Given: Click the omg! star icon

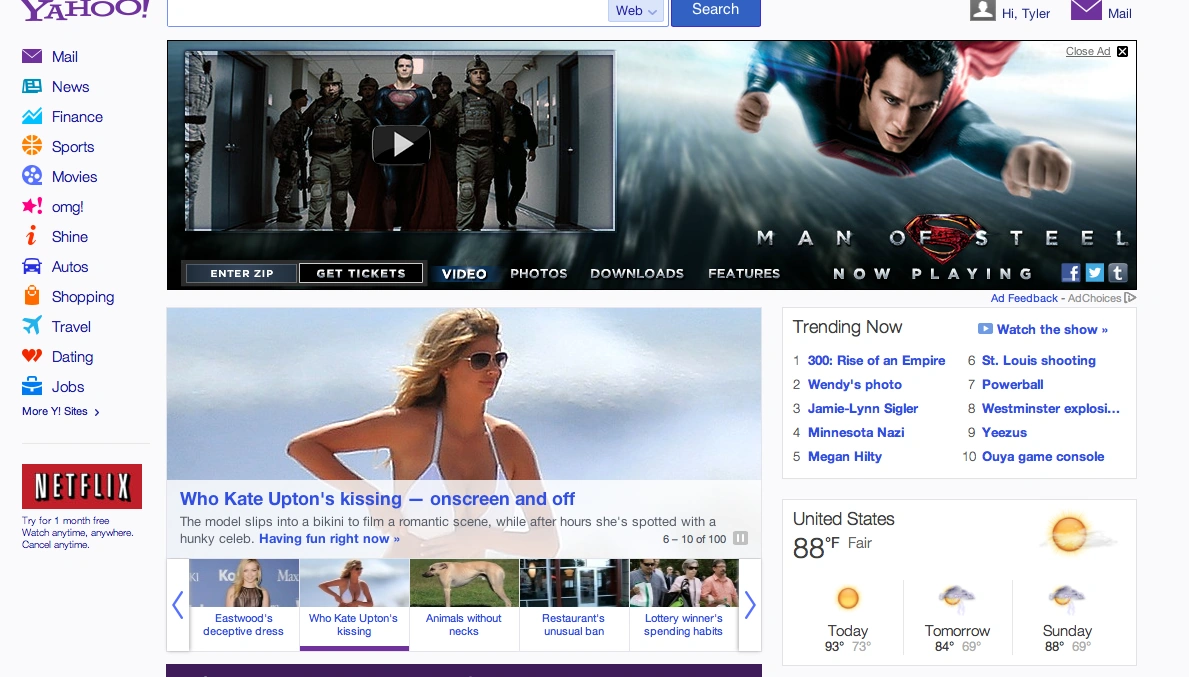Looking at the screenshot, I should [x=32, y=206].
